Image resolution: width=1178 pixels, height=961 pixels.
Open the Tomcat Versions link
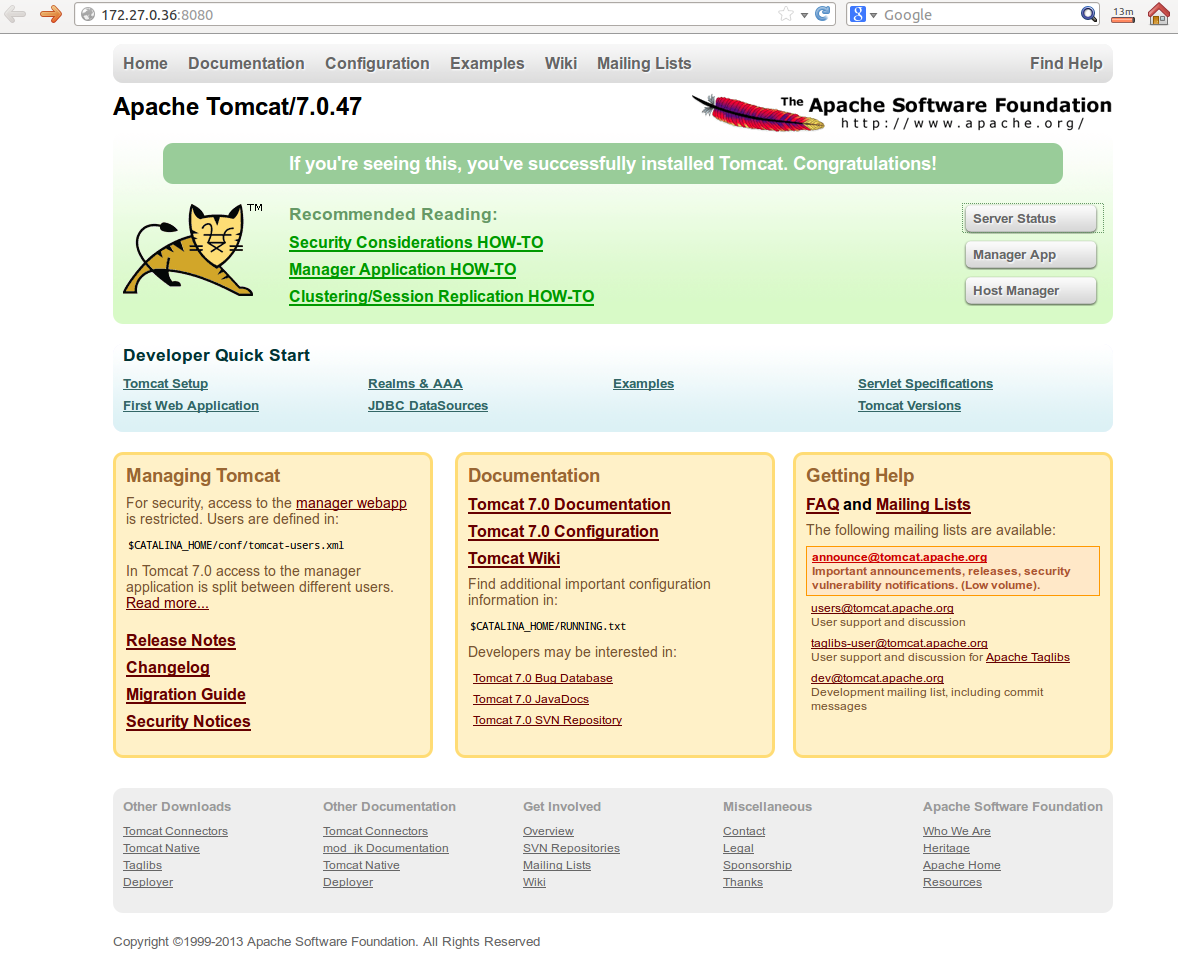click(x=909, y=406)
